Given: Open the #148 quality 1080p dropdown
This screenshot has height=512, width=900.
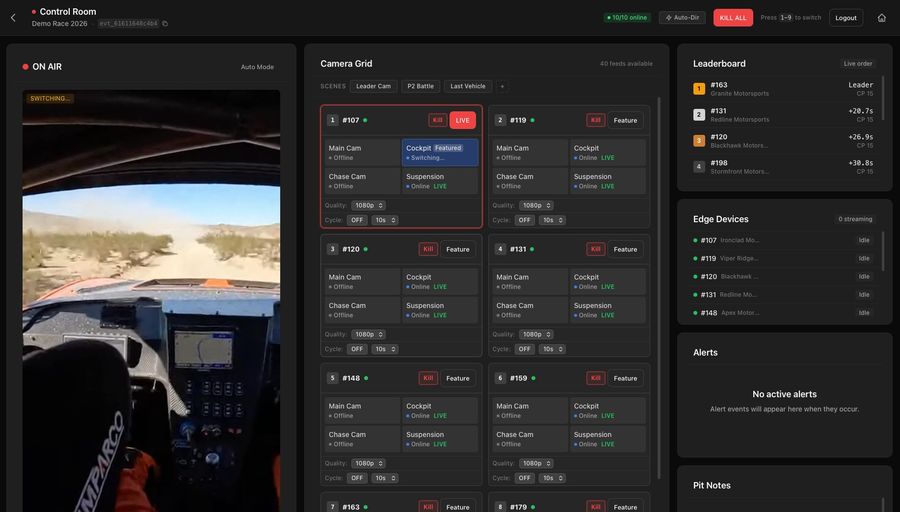Looking at the screenshot, I should 368,463.
